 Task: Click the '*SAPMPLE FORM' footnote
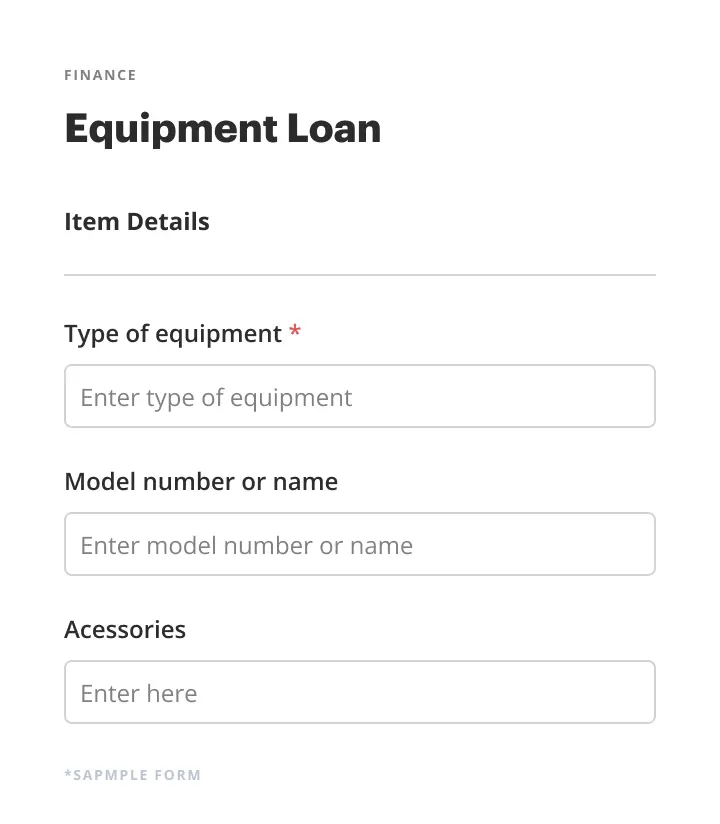132,775
